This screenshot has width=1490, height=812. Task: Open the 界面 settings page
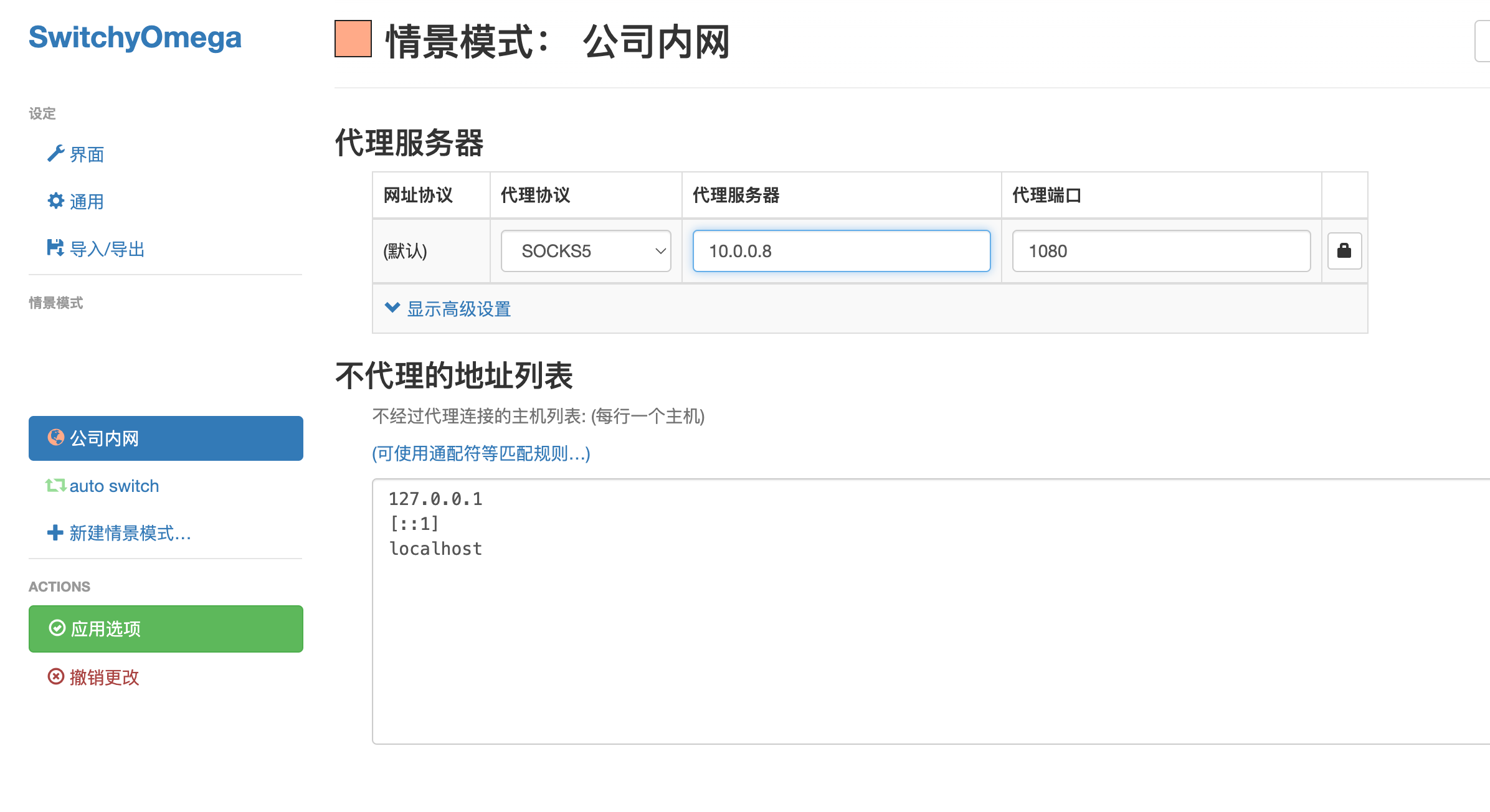click(x=87, y=154)
